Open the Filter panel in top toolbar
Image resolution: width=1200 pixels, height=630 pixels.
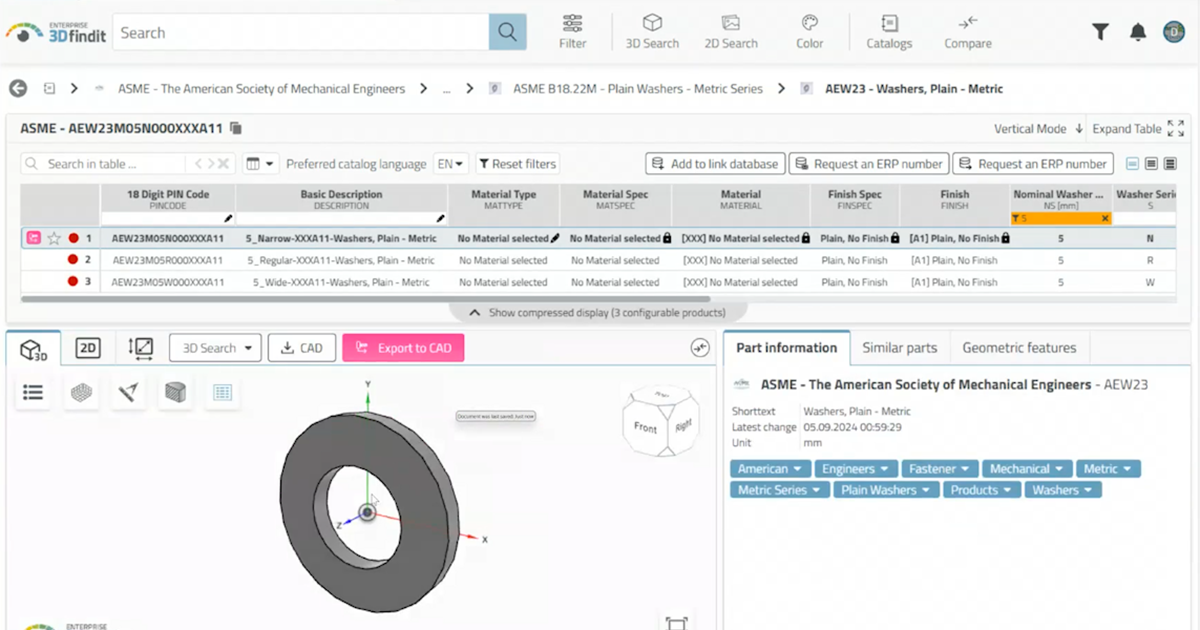coord(573,32)
